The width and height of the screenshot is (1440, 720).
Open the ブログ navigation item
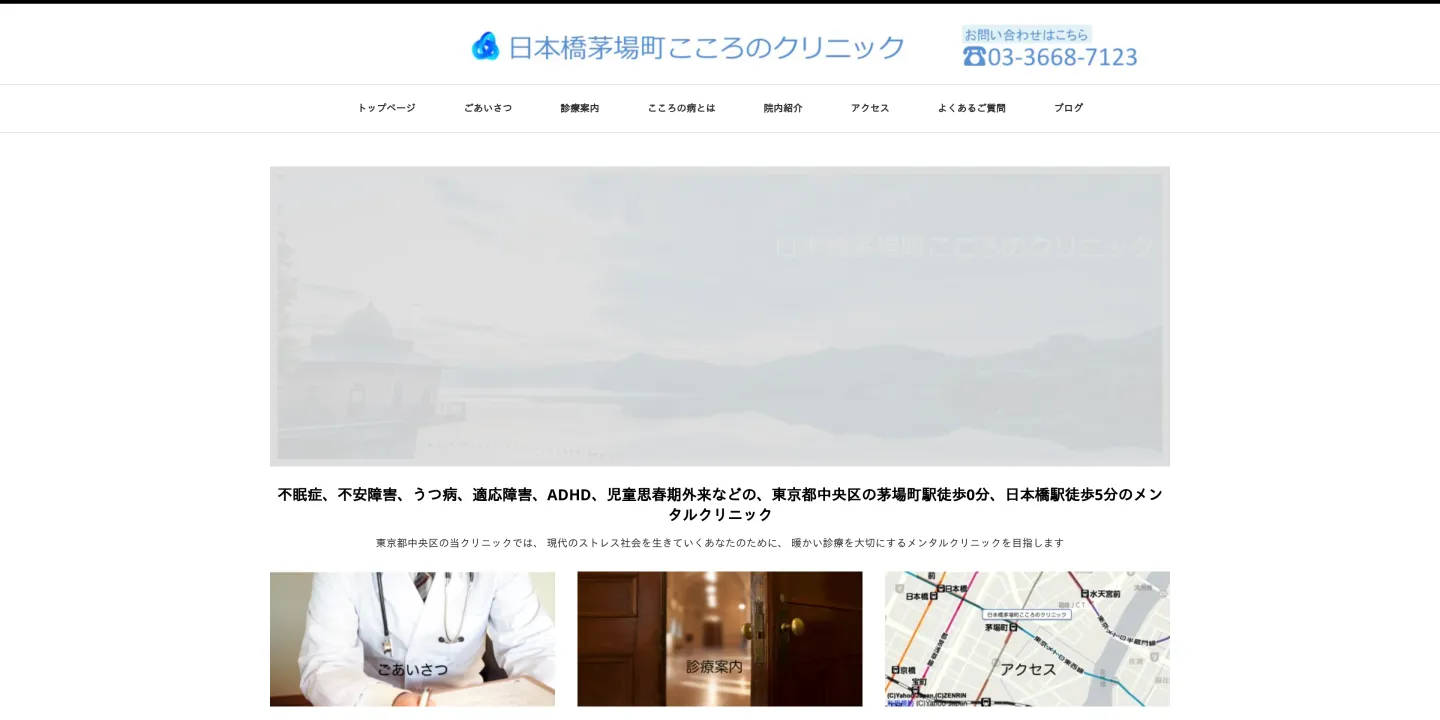coord(1068,108)
